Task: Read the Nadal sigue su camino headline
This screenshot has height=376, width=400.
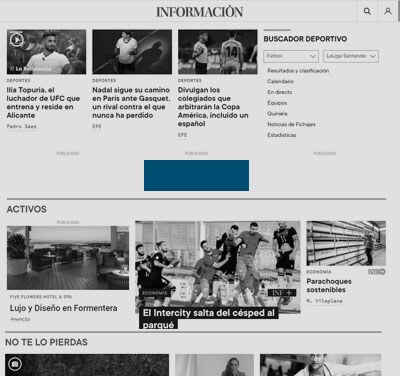Action: click(131, 103)
